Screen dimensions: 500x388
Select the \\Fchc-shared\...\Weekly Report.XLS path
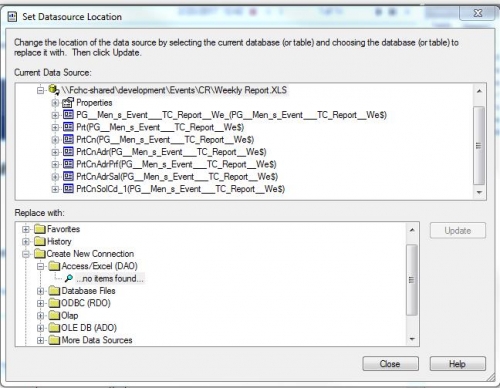174,90
